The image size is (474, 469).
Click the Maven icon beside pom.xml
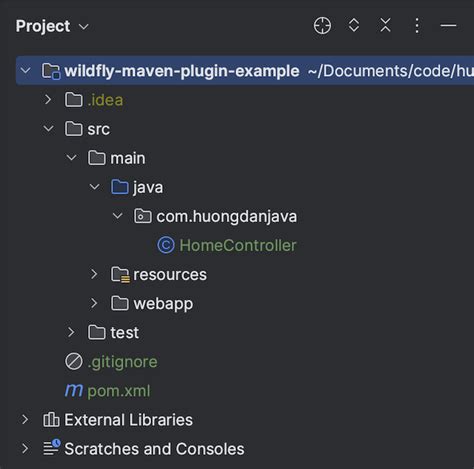click(x=74, y=390)
